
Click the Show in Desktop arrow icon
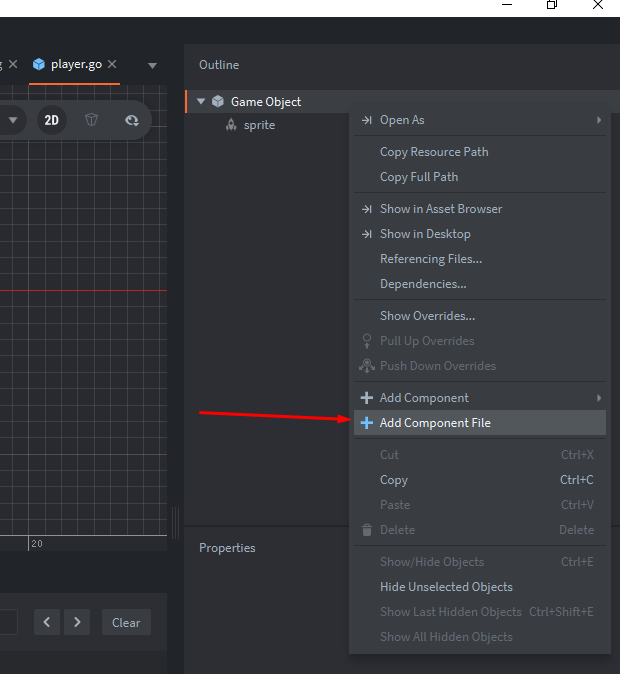click(x=367, y=234)
